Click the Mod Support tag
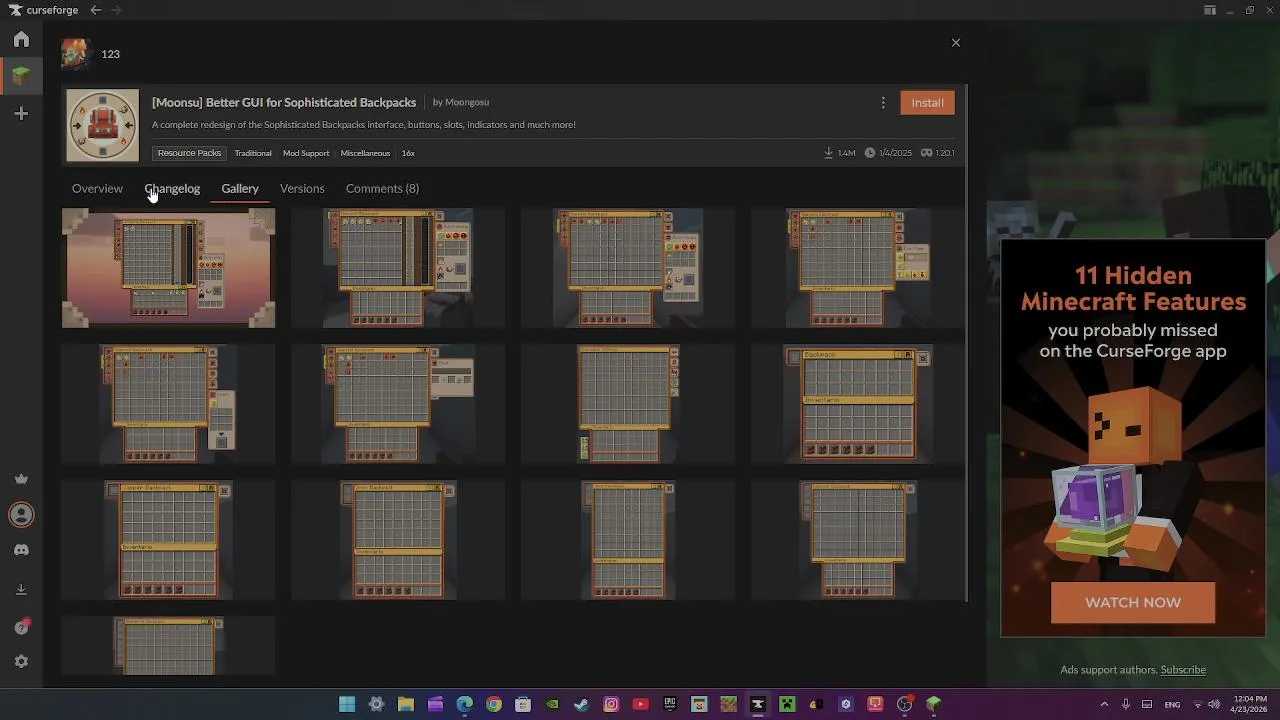This screenshot has width=1280, height=720. 306,153
